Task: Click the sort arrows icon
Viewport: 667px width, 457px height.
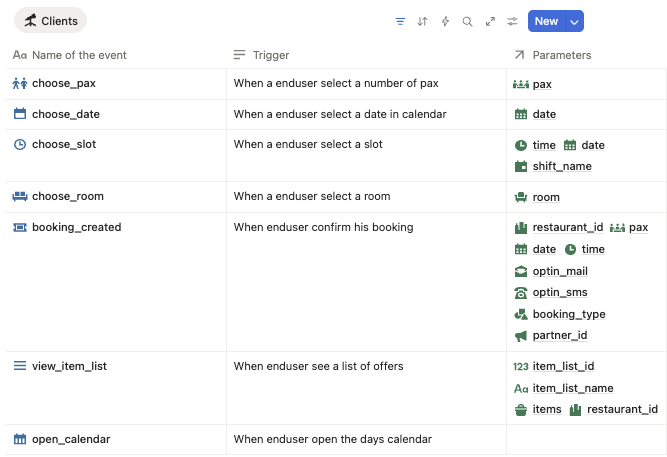Action: point(422,21)
